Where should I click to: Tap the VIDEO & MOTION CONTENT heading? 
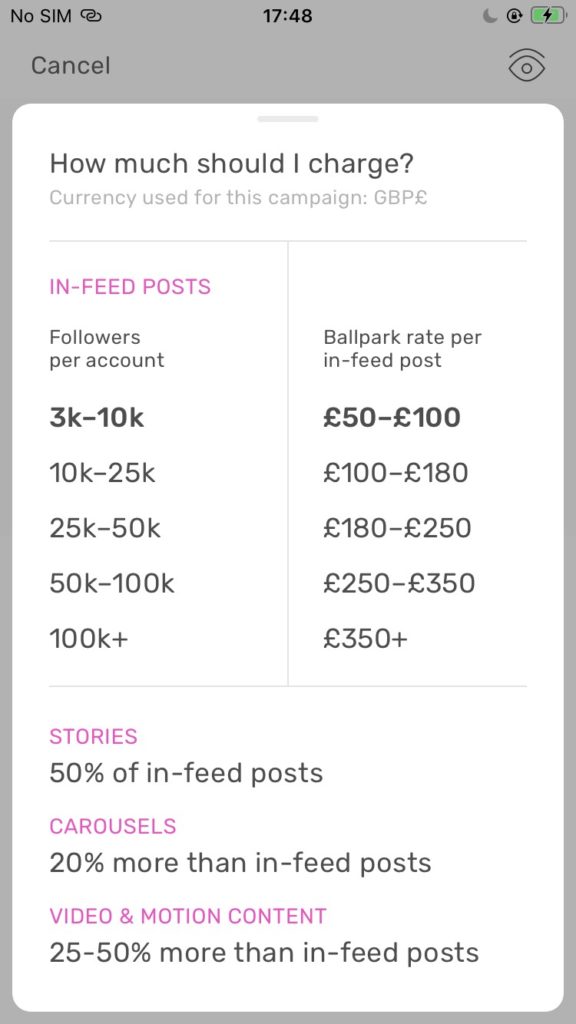click(188, 916)
